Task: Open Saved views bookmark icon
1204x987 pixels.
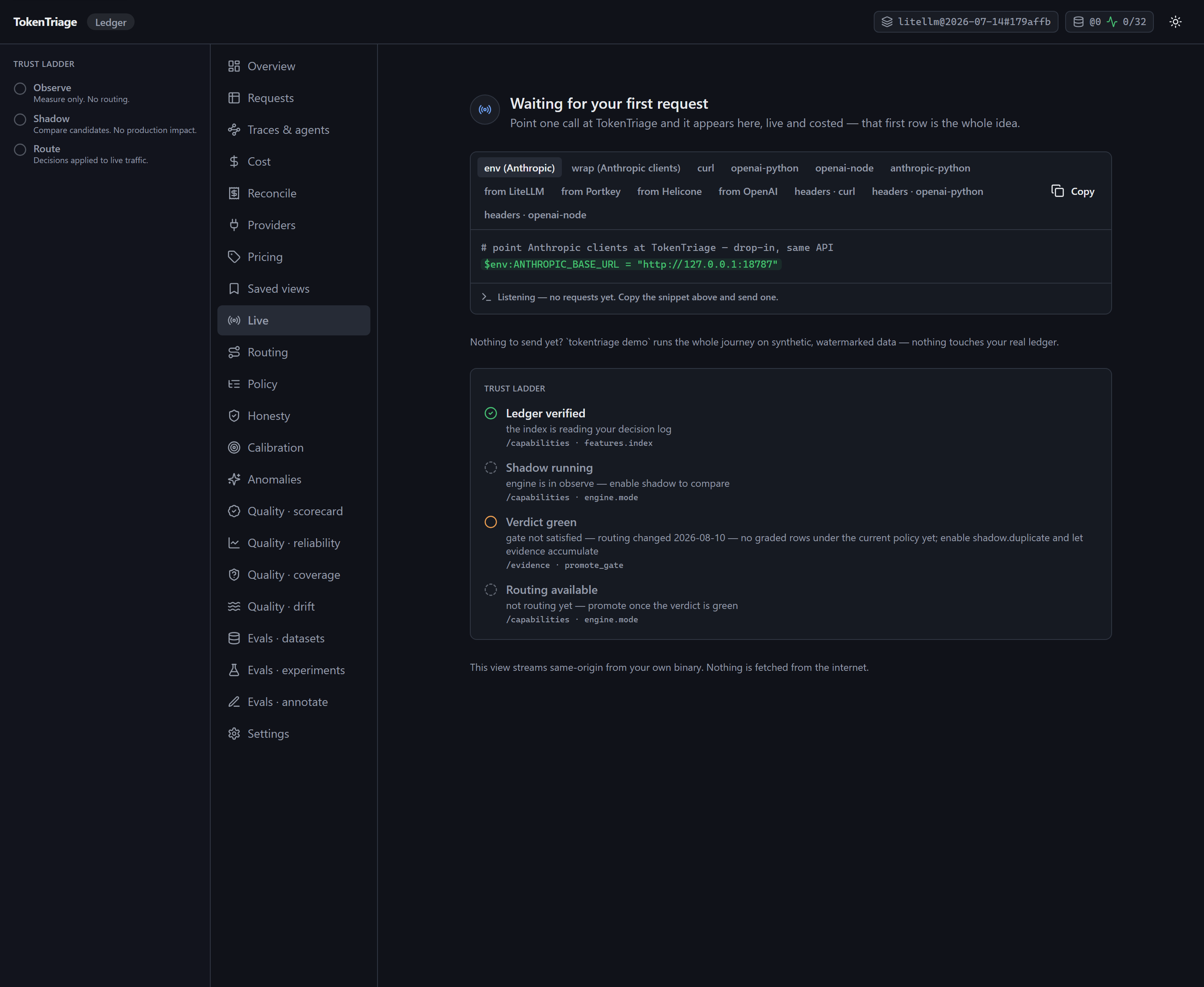Action: click(234, 289)
